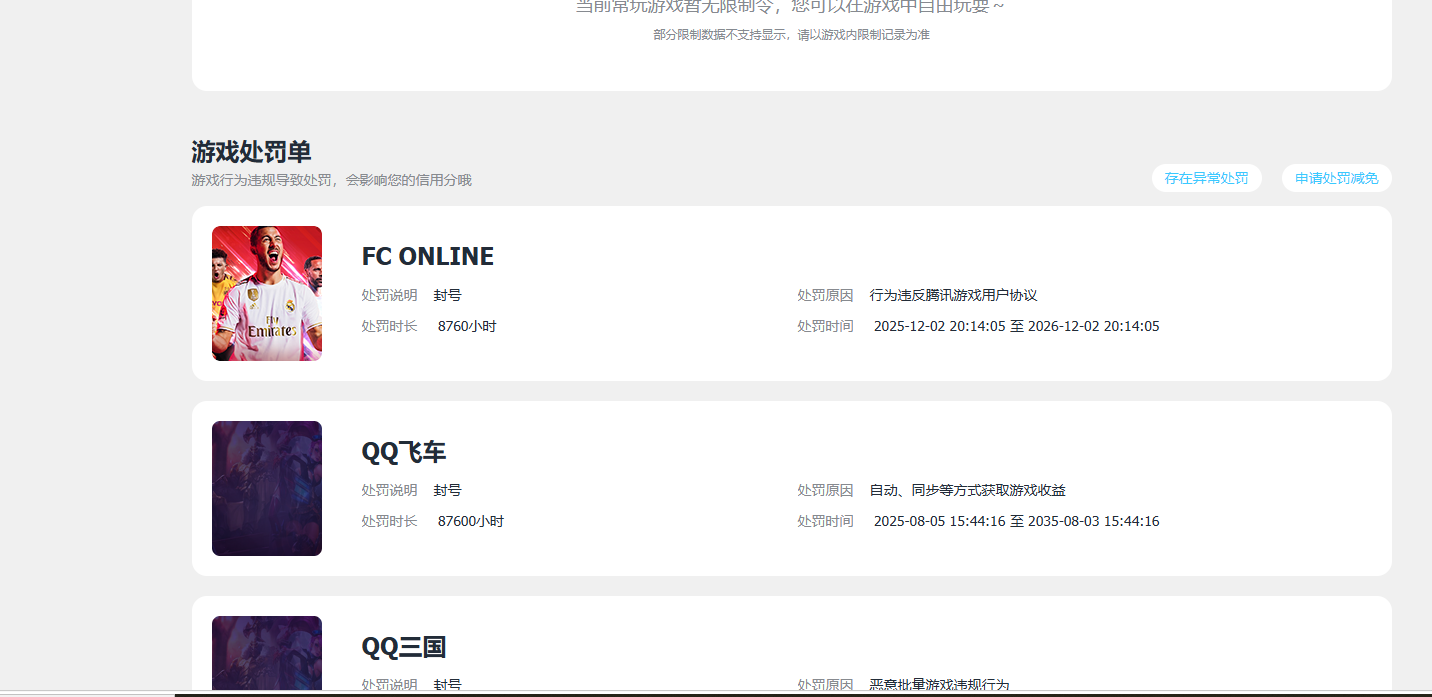Select the FC ONLINE title text
This screenshot has height=697, width=1432.
point(428,257)
